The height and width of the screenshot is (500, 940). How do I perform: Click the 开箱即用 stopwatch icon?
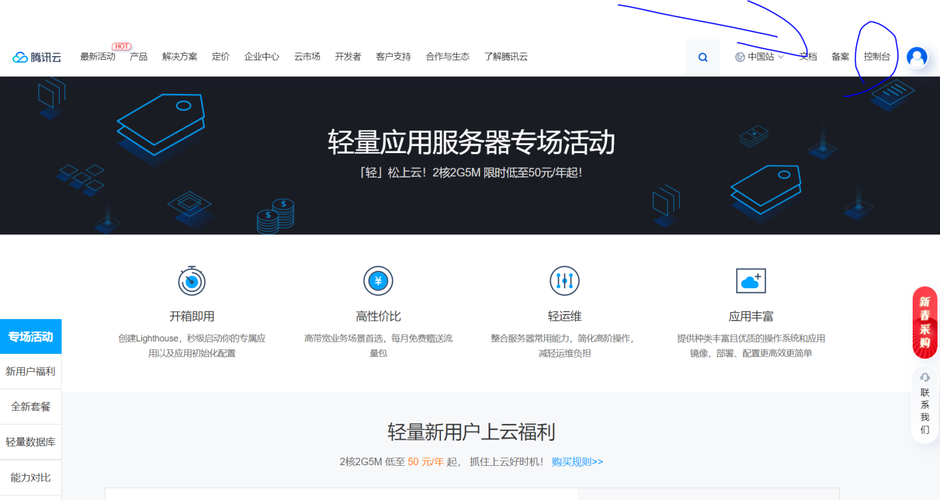click(x=192, y=281)
